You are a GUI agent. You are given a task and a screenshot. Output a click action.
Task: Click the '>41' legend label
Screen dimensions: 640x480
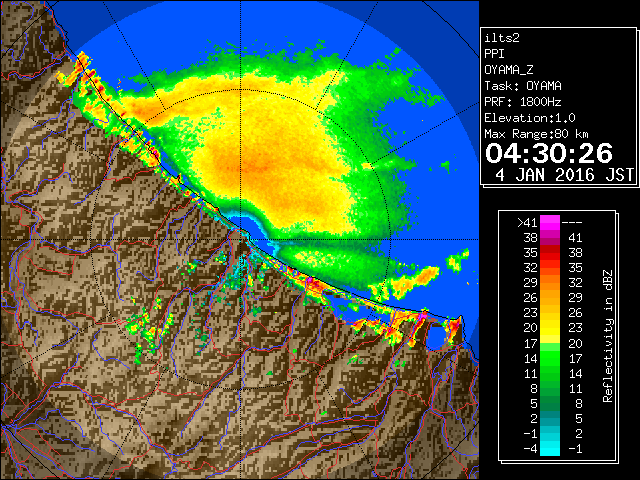tap(527, 223)
